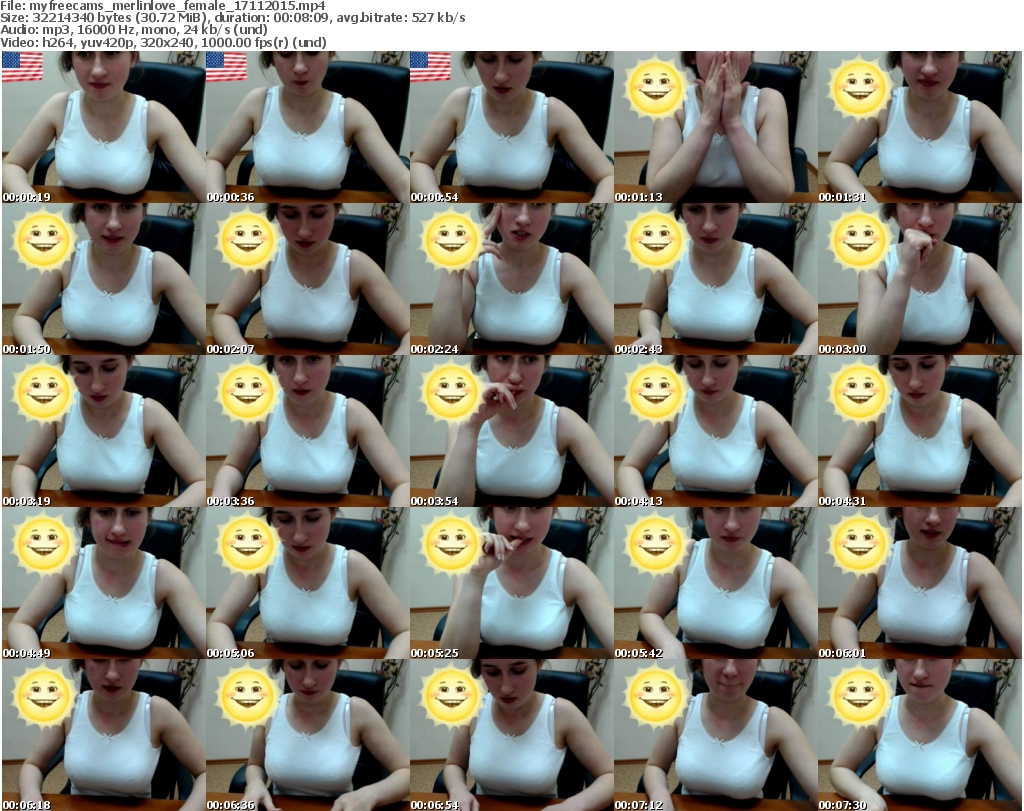Click the sun emoji in the 00:04:49 frame

43,545
